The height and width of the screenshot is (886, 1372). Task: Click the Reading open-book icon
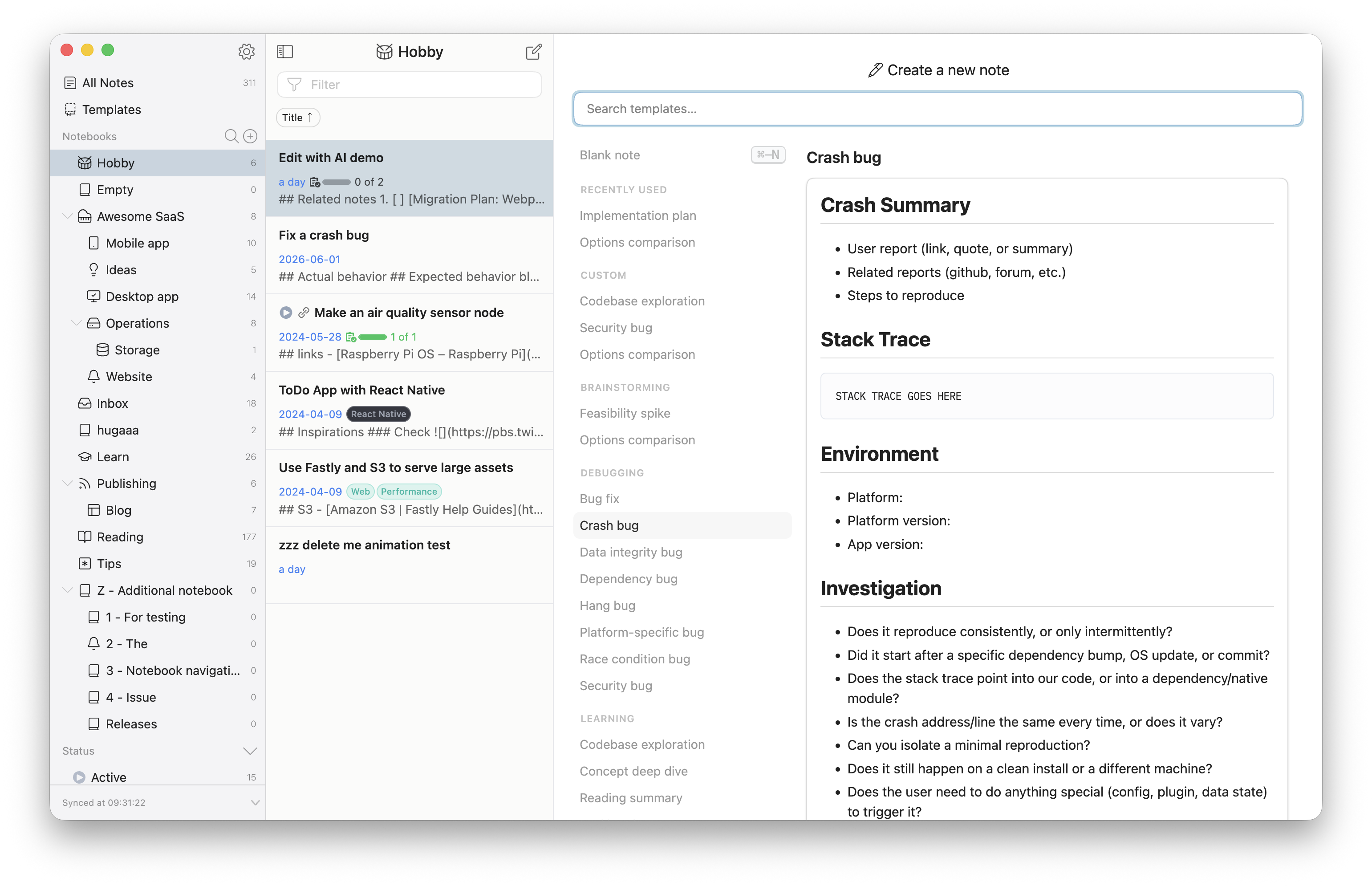coord(85,537)
